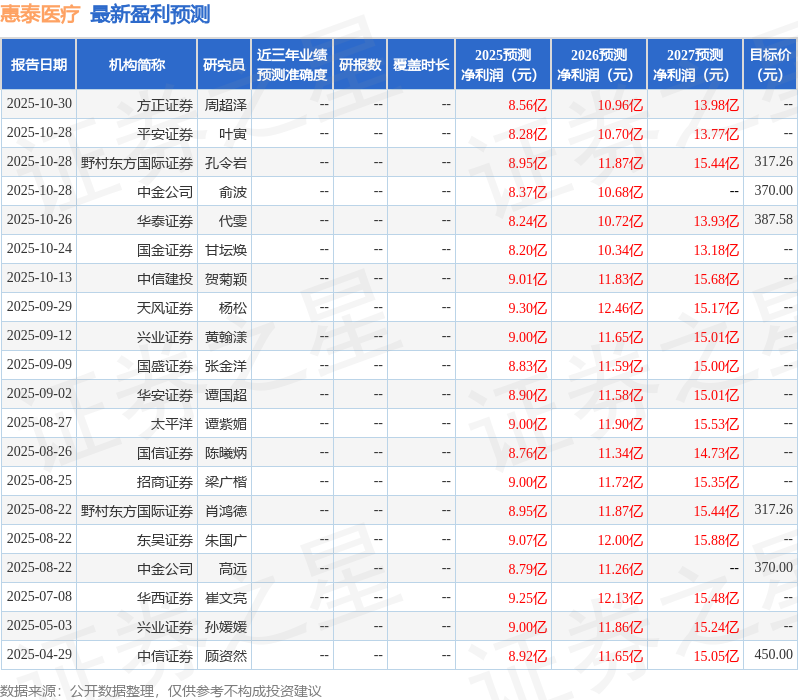This screenshot has width=798, height=700.
Task: Click the 13.98亿 forecast value
Action: pyautogui.click(x=716, y=105)
